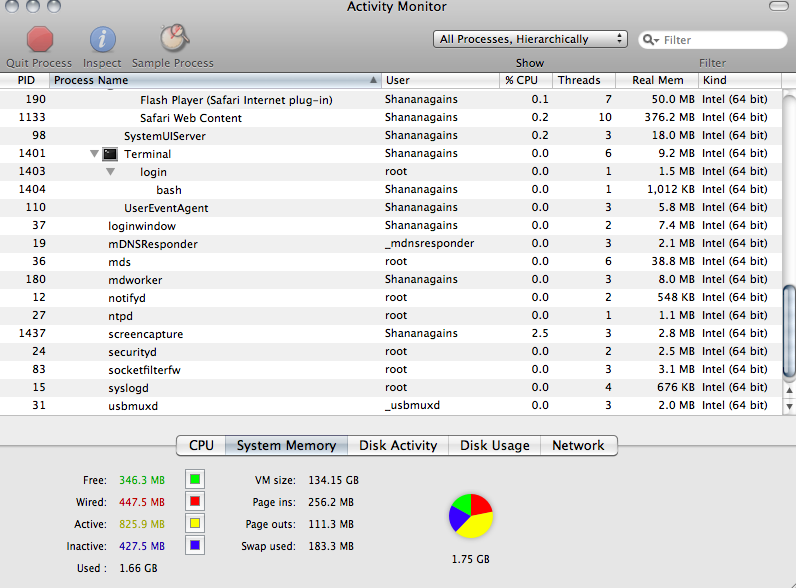
Task: Select the mDNSResponder process
Action: tap(391, 243)
